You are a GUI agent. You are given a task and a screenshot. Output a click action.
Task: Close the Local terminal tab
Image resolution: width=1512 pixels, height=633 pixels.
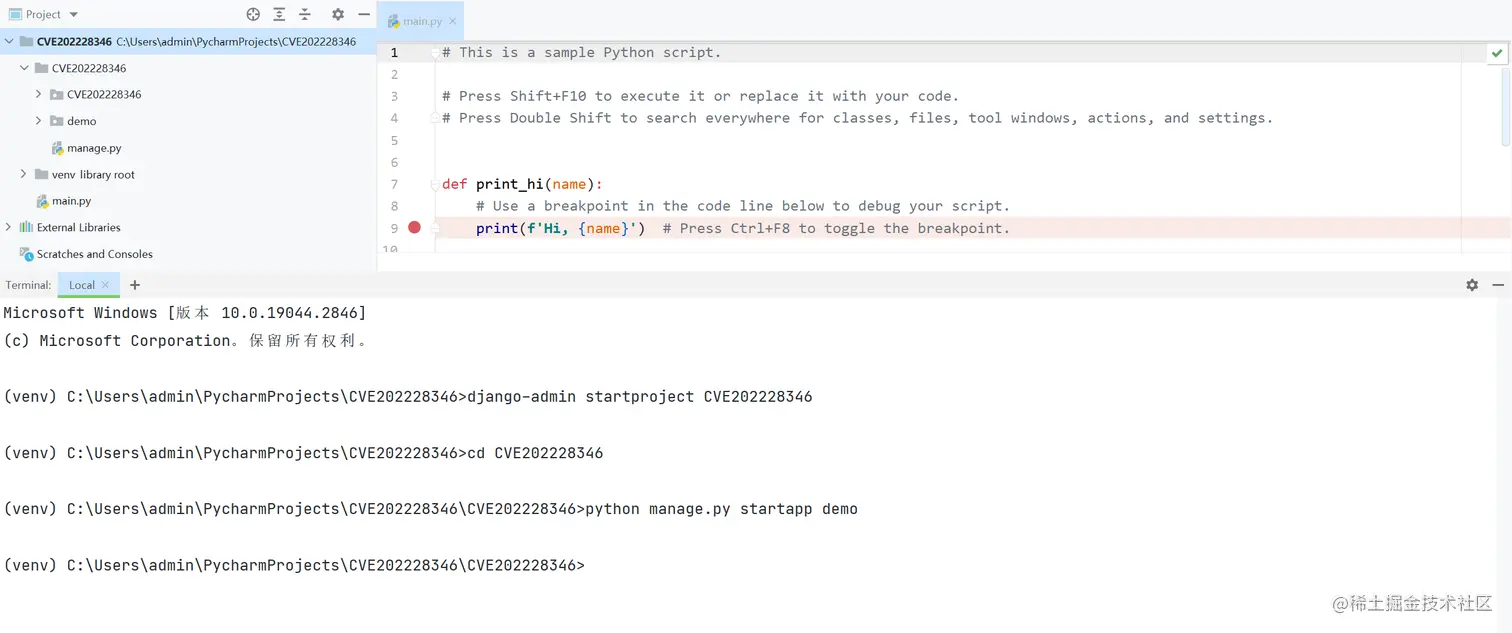[105, 285]
